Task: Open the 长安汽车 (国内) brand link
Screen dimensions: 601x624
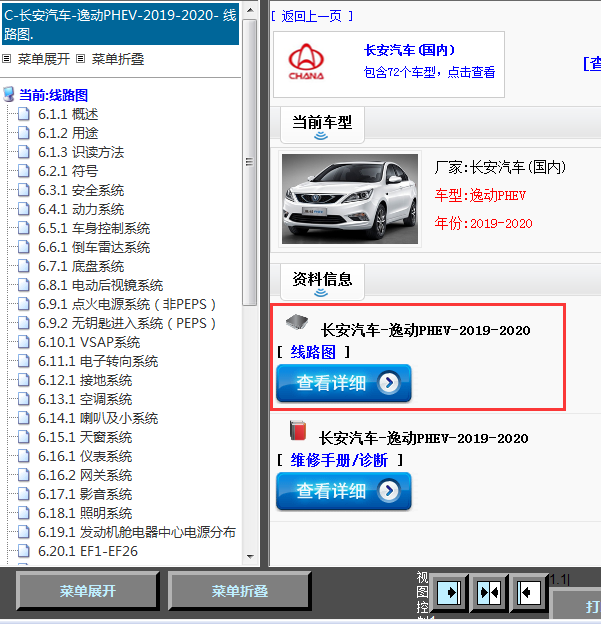Action: coord(410,50)
